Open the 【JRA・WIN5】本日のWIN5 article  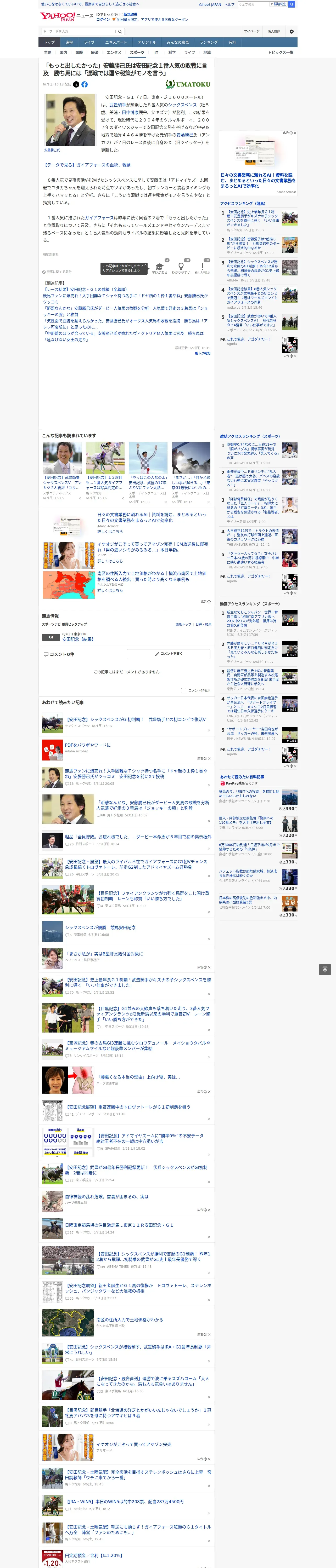(124, 1502)
